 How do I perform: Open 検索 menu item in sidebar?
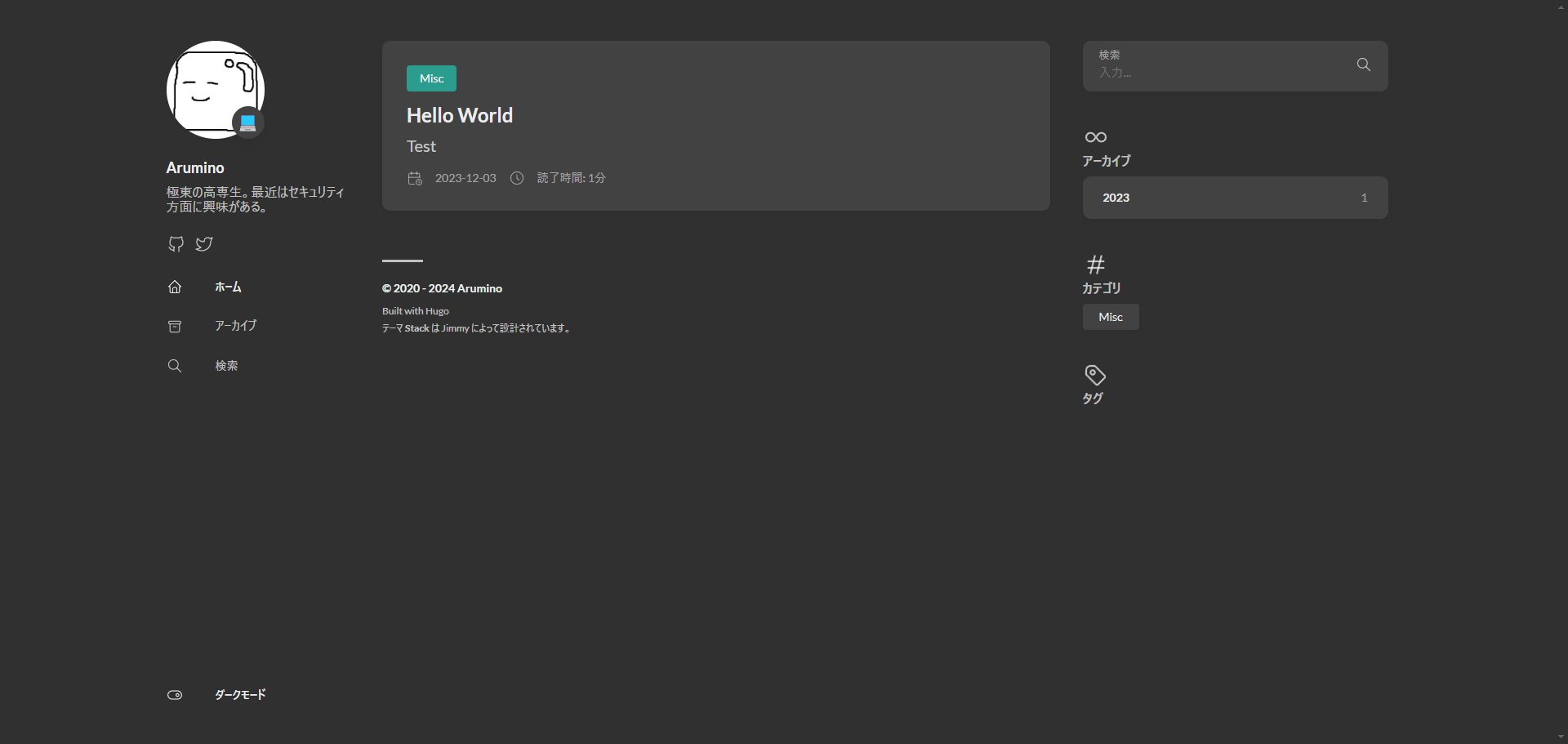pyautogui.click(x=226, y=366)
